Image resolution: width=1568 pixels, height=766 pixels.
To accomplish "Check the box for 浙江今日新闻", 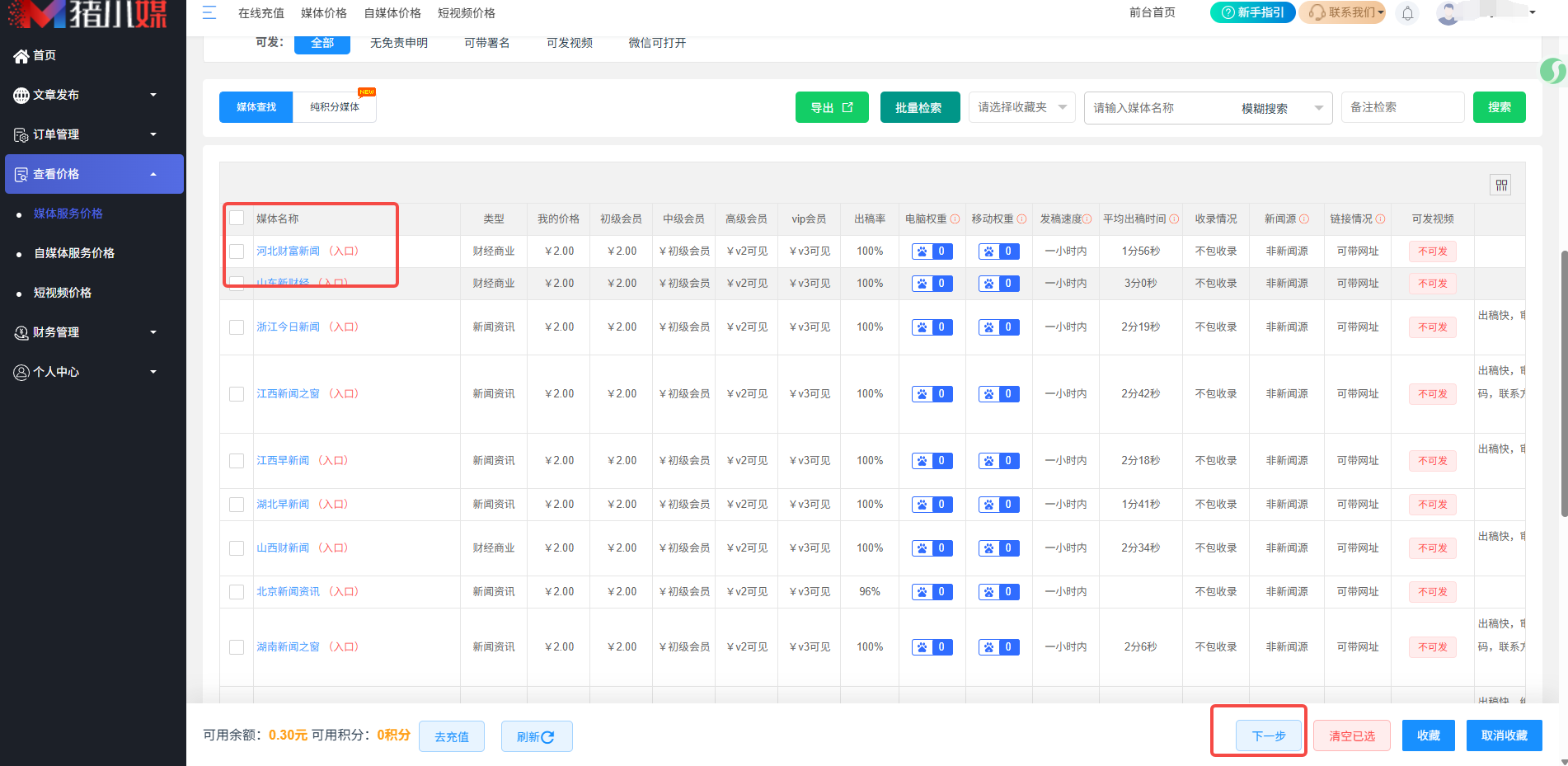I will pyautogui.click(x=237, y=327).
